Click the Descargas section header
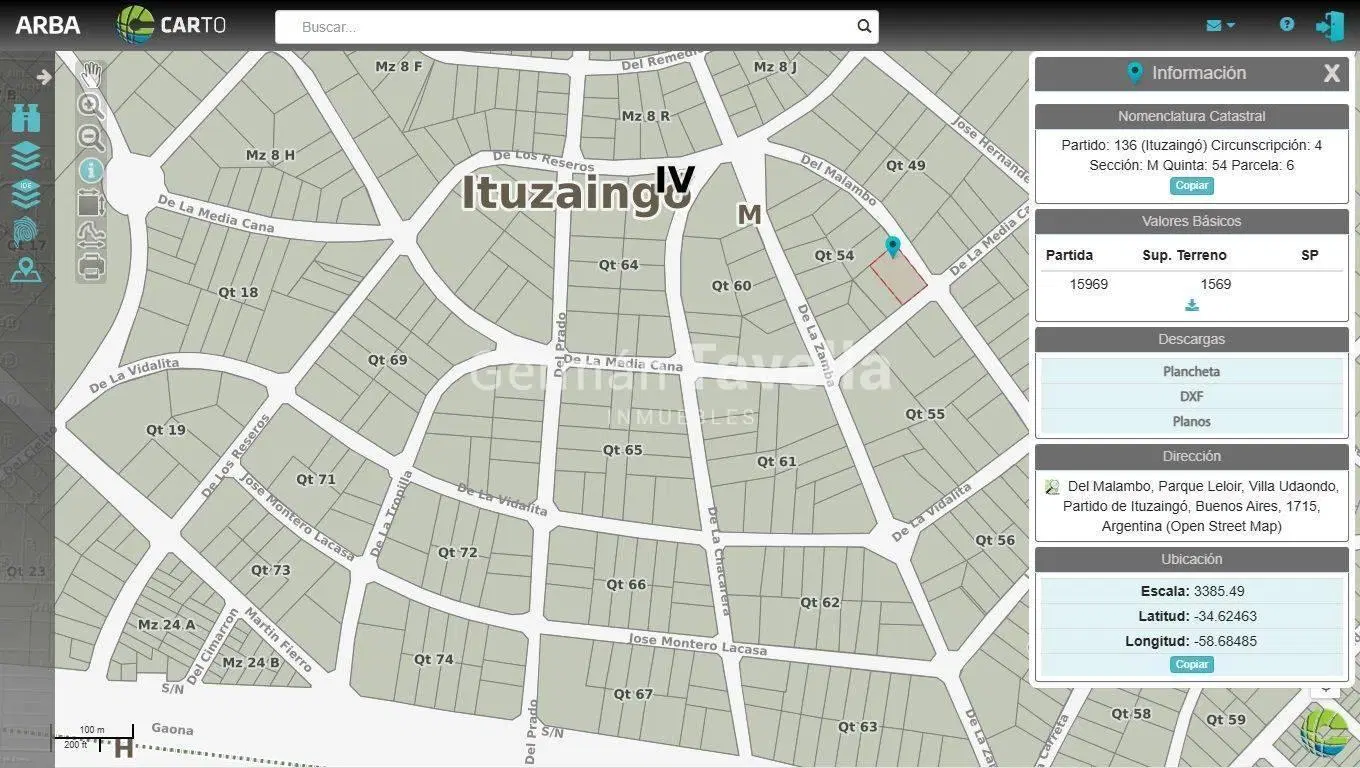The image size is (1360, 768). 1192,339
